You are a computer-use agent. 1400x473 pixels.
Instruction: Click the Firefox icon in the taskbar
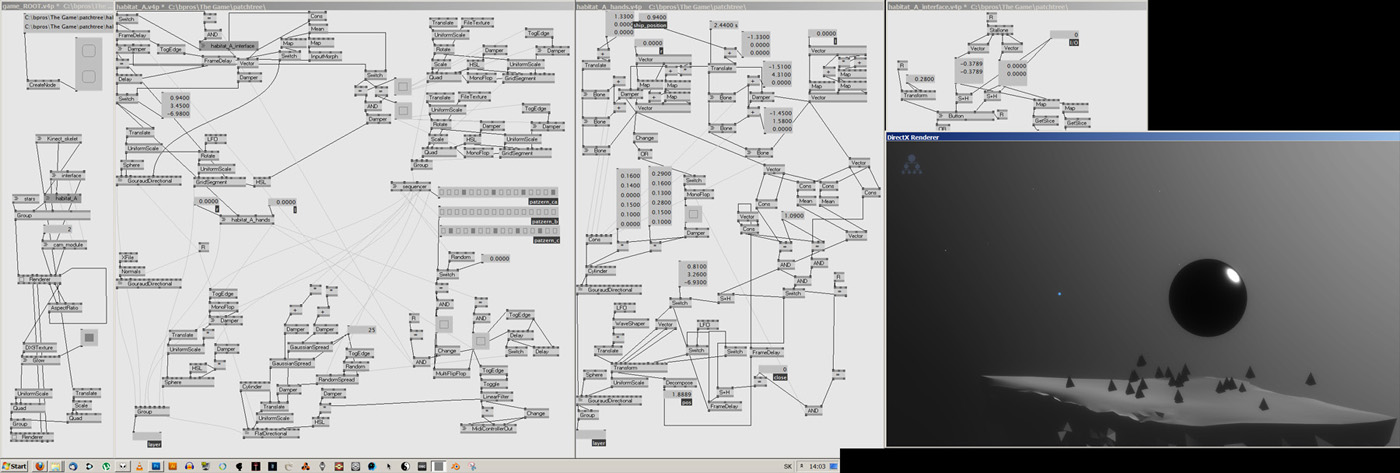coord(40,466)
